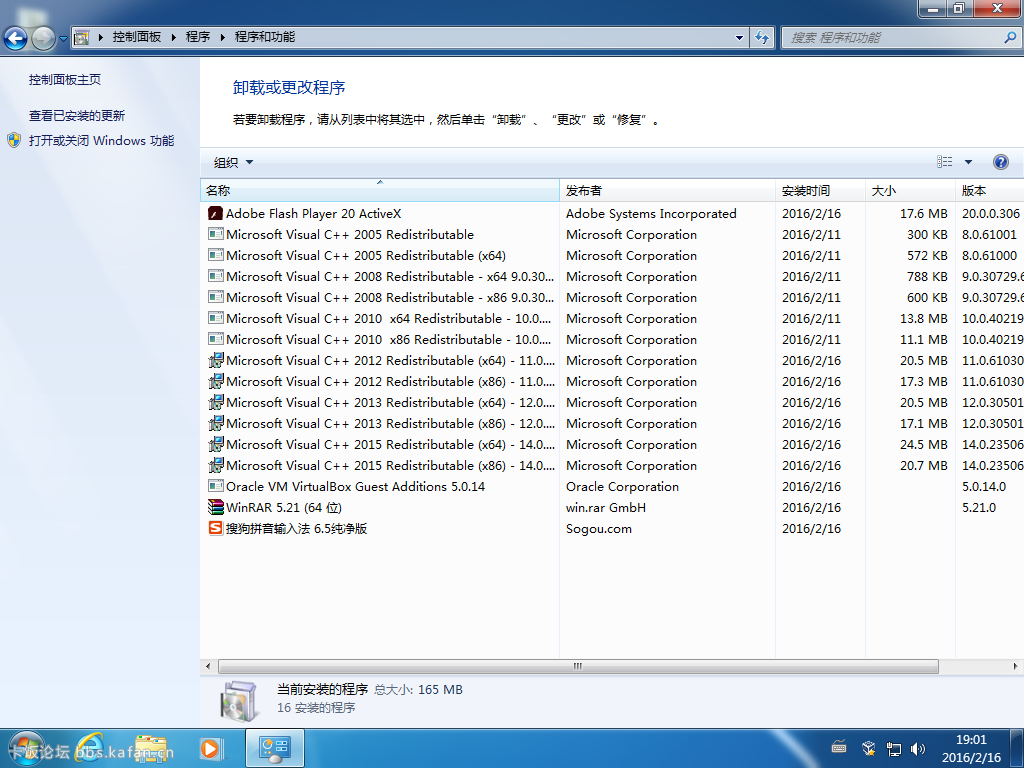Screen dimensions: 1024x768
Task: Sort by the 版本 column header
Action: tap(989, 191)
